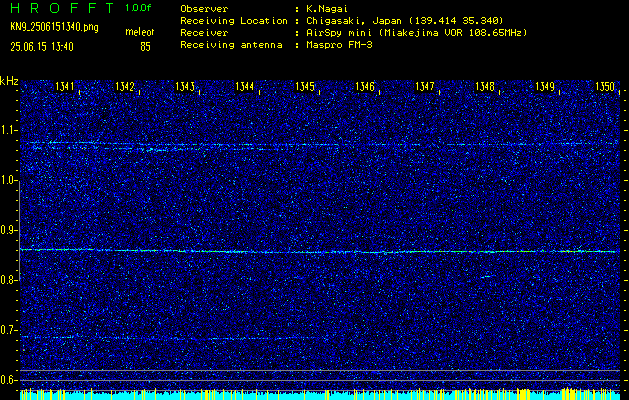The width and height of the screenshot is (629, 400).
Task: Click the 1.1 frequency axis label
Action: tap(8, 130)
